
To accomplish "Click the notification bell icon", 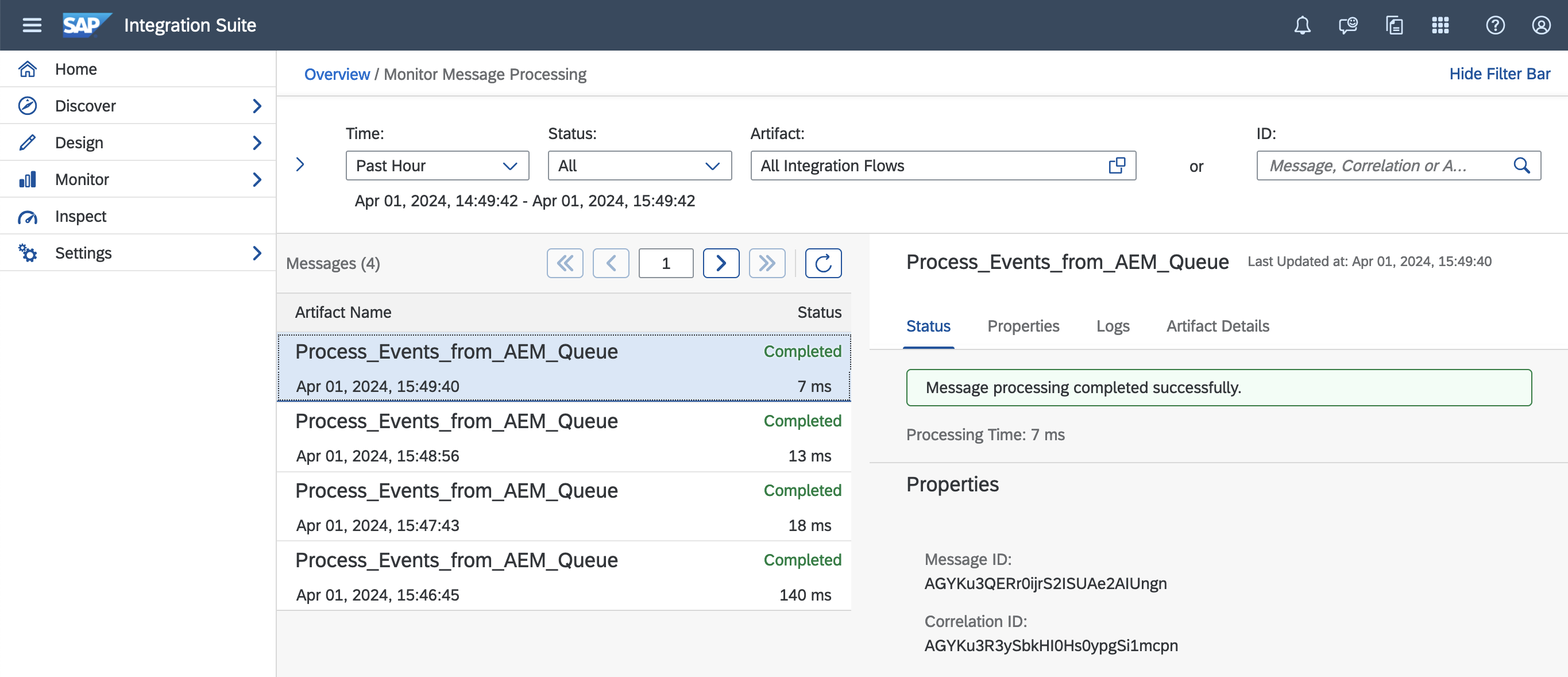I will 1303,25.
